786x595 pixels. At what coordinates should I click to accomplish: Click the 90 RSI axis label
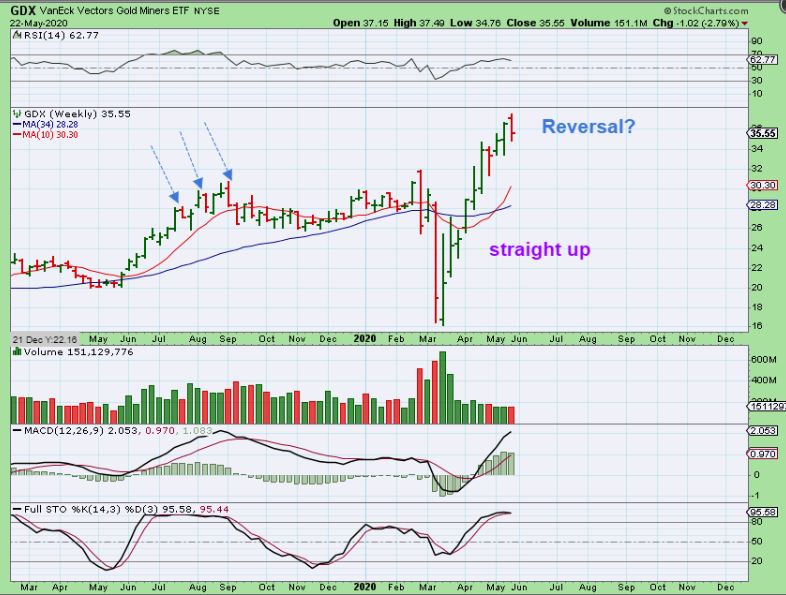tap(757, 41)
